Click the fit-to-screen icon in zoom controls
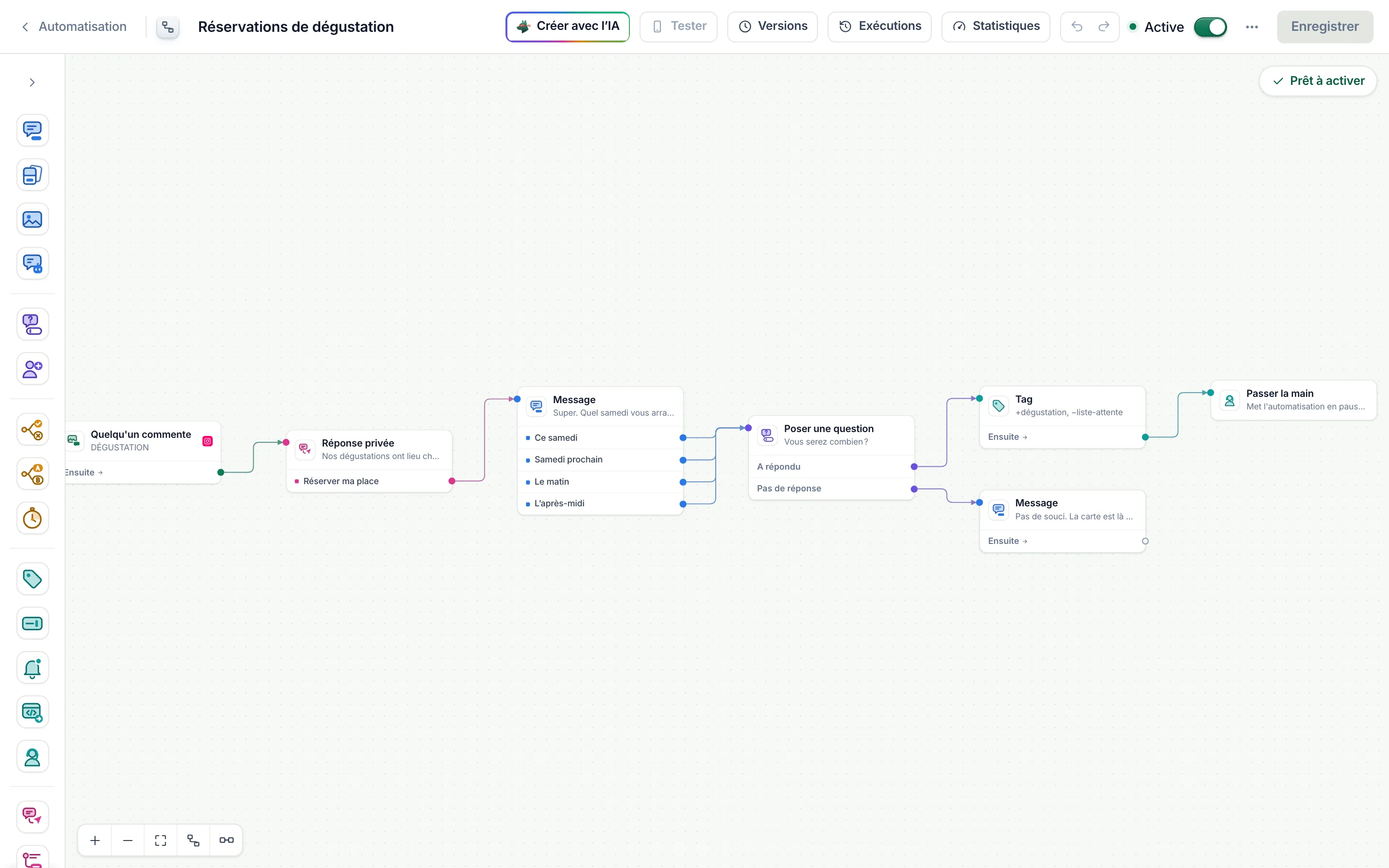 click(161, 841)
